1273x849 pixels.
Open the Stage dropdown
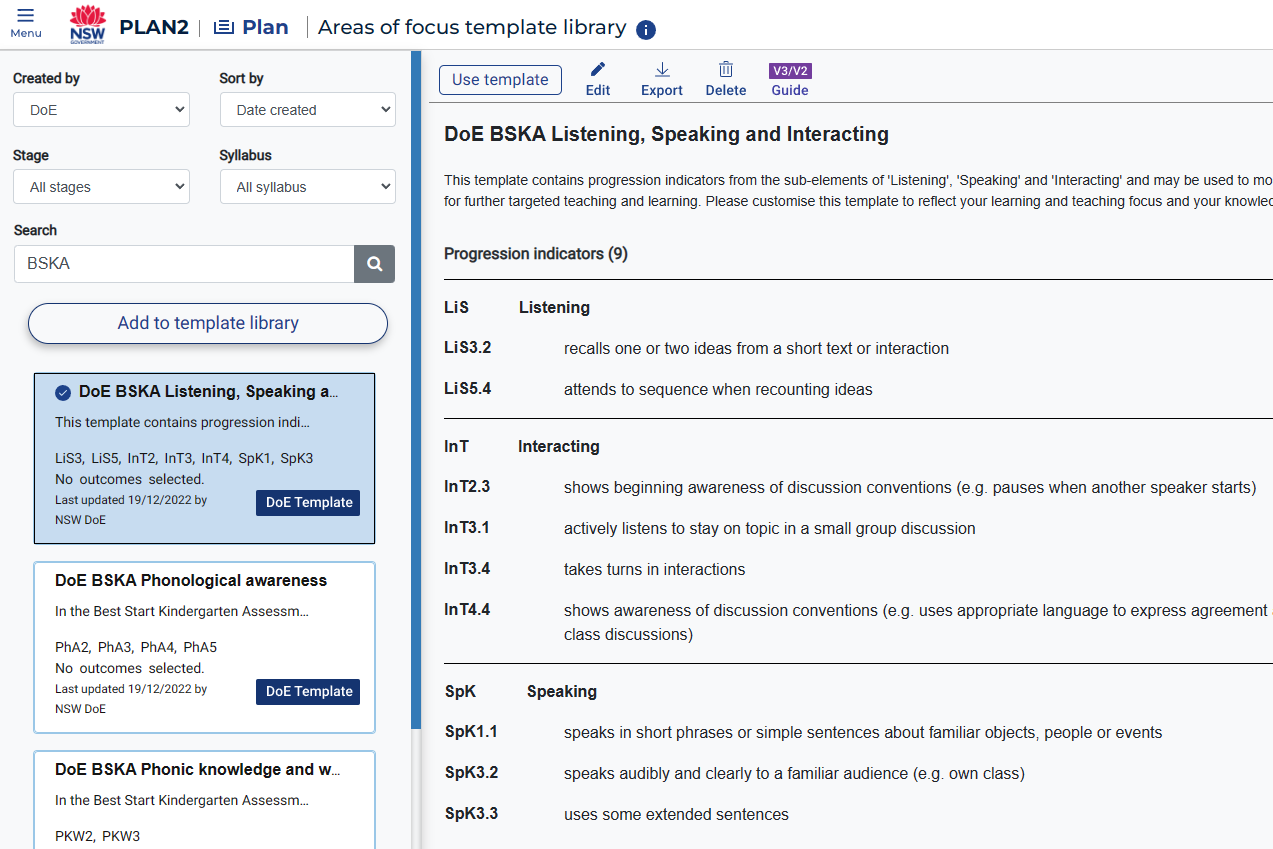(x=101, y=187)
